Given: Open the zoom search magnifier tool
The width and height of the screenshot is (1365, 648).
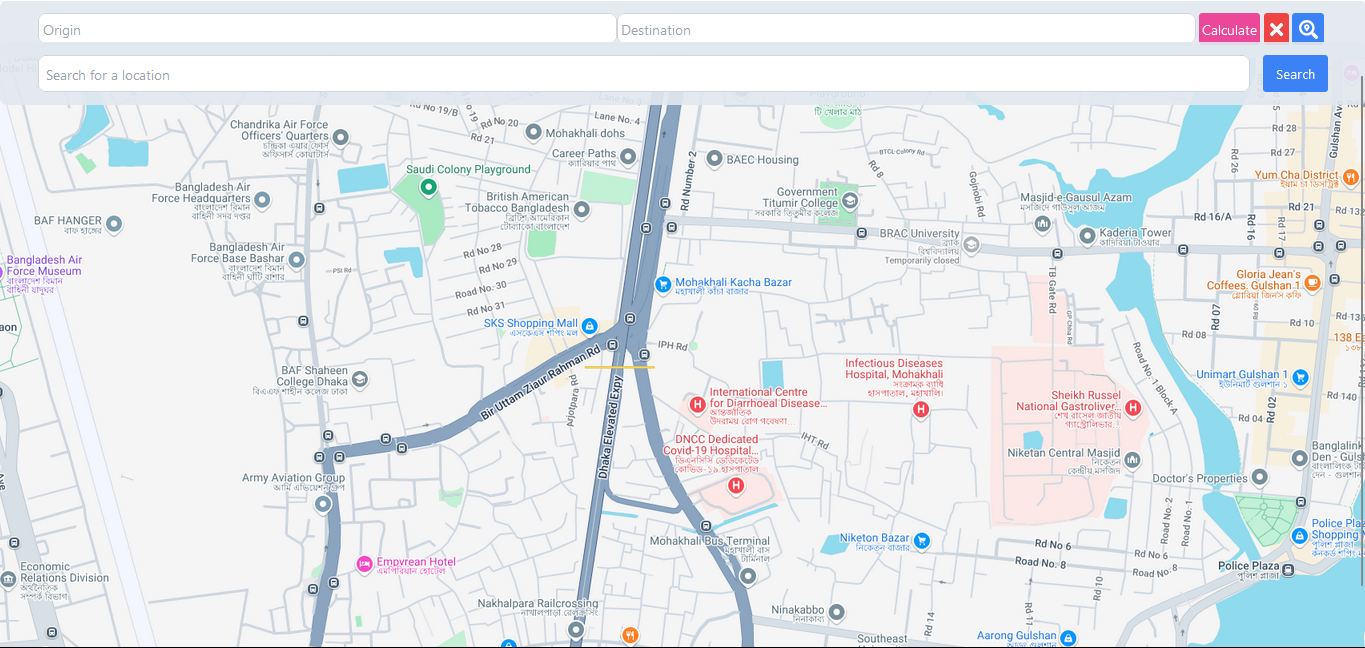Looking at the screenshot, I should (1307, 28).
